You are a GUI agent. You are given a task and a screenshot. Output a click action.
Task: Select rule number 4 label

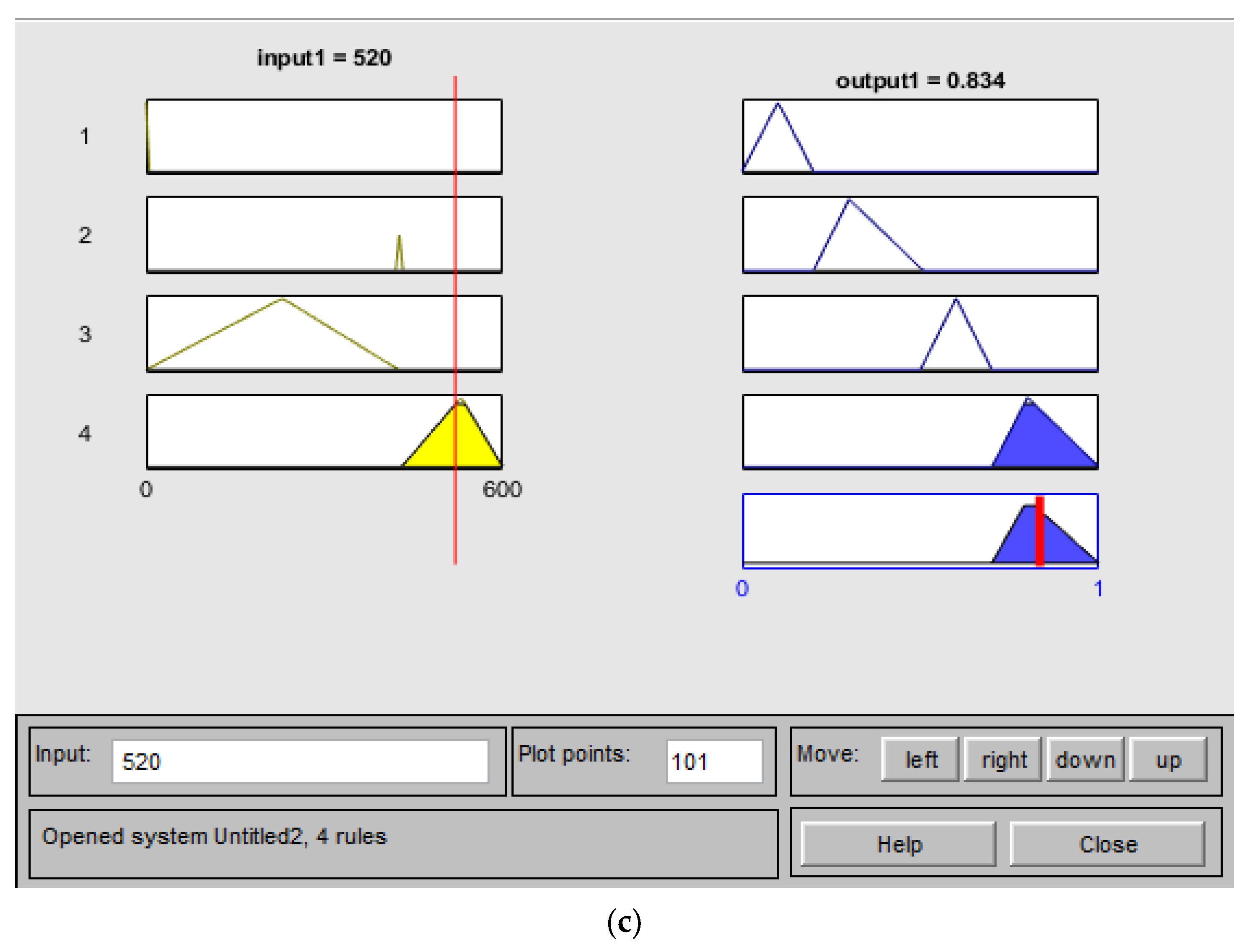pos(84,433)
